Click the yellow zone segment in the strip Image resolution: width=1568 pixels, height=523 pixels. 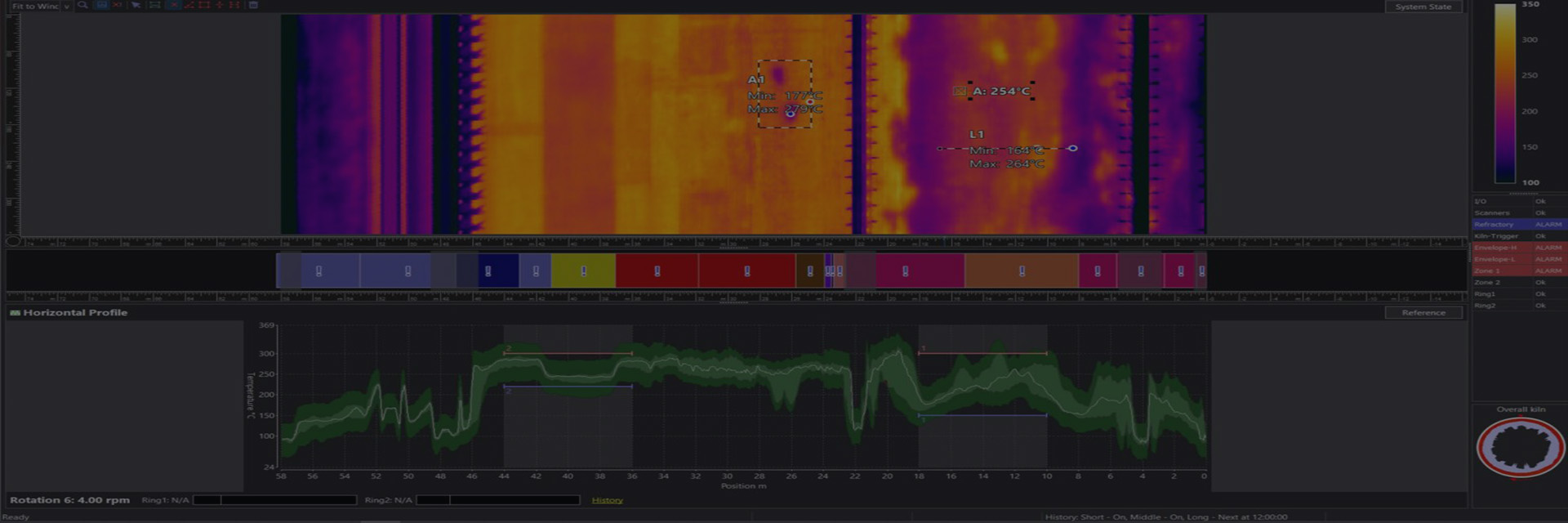[x=582, y=271]
